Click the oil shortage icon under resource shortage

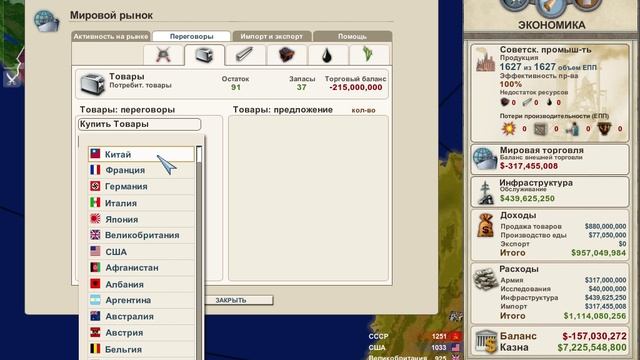[x=550, y=102]
